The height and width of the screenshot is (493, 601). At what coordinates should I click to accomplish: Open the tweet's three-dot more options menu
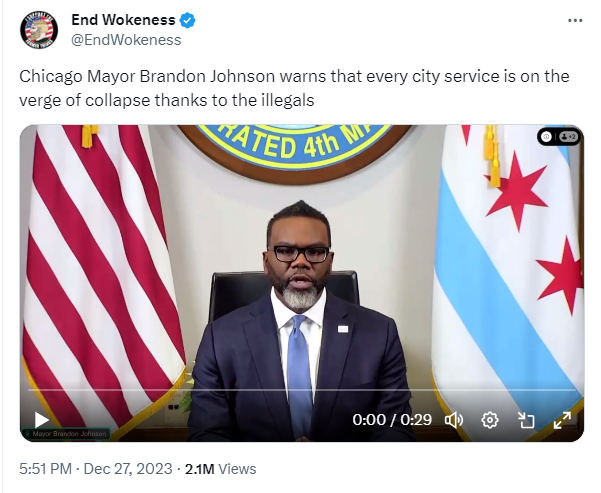coord(575,21)
